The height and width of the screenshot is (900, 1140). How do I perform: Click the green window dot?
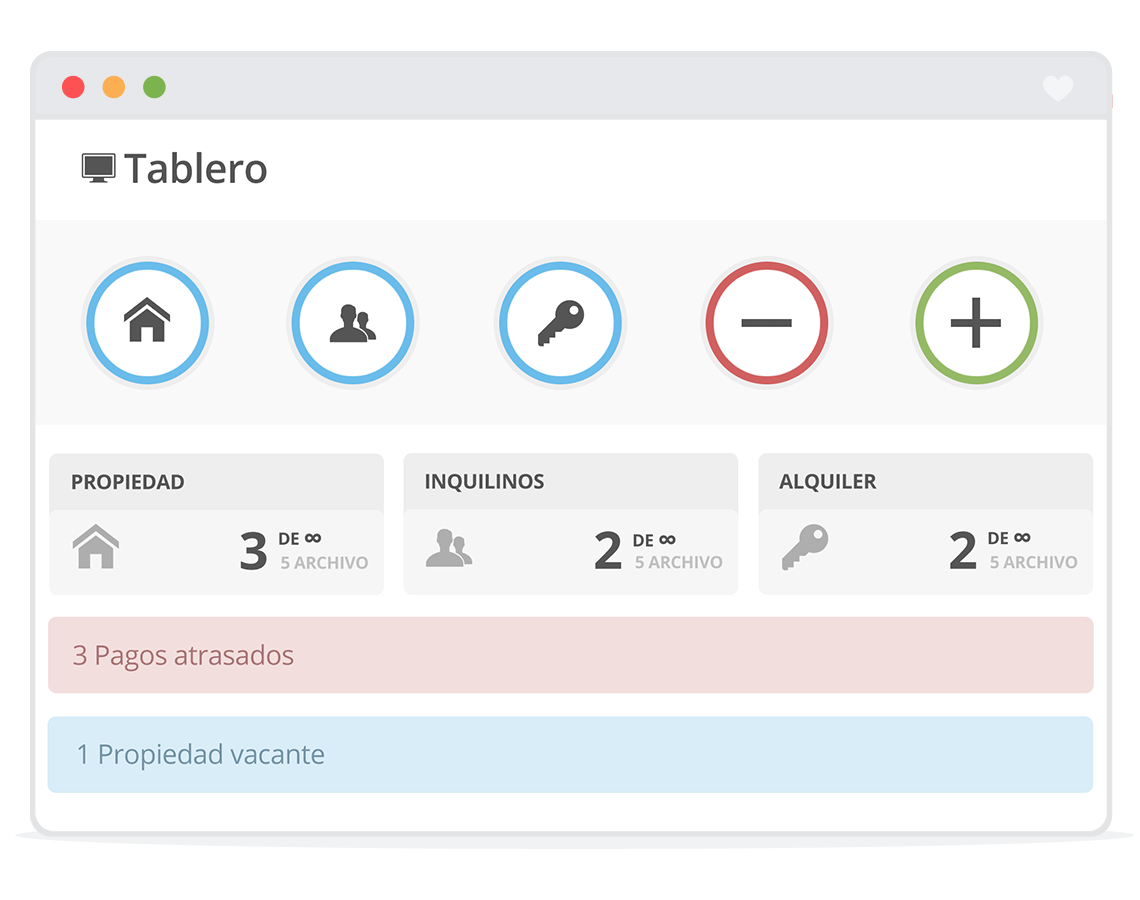(154, 87)
